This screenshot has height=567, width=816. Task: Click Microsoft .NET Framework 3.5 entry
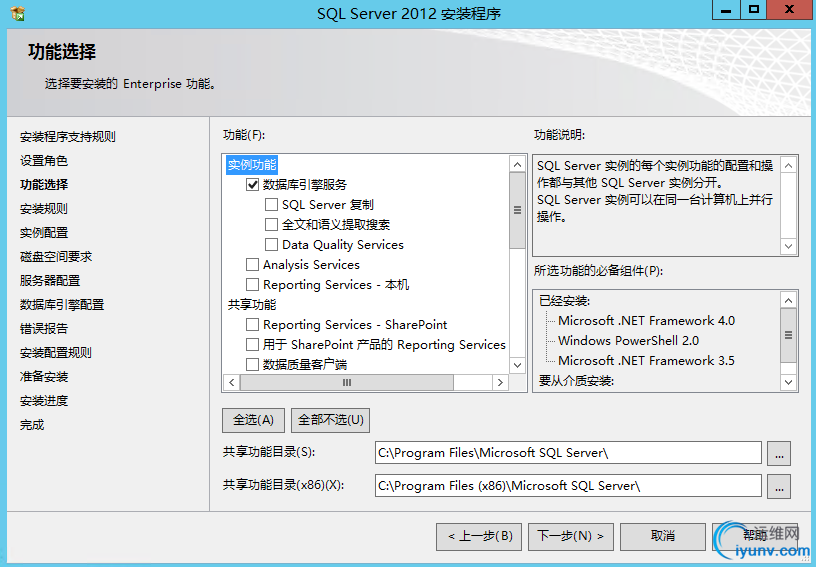tap(646, 360)
